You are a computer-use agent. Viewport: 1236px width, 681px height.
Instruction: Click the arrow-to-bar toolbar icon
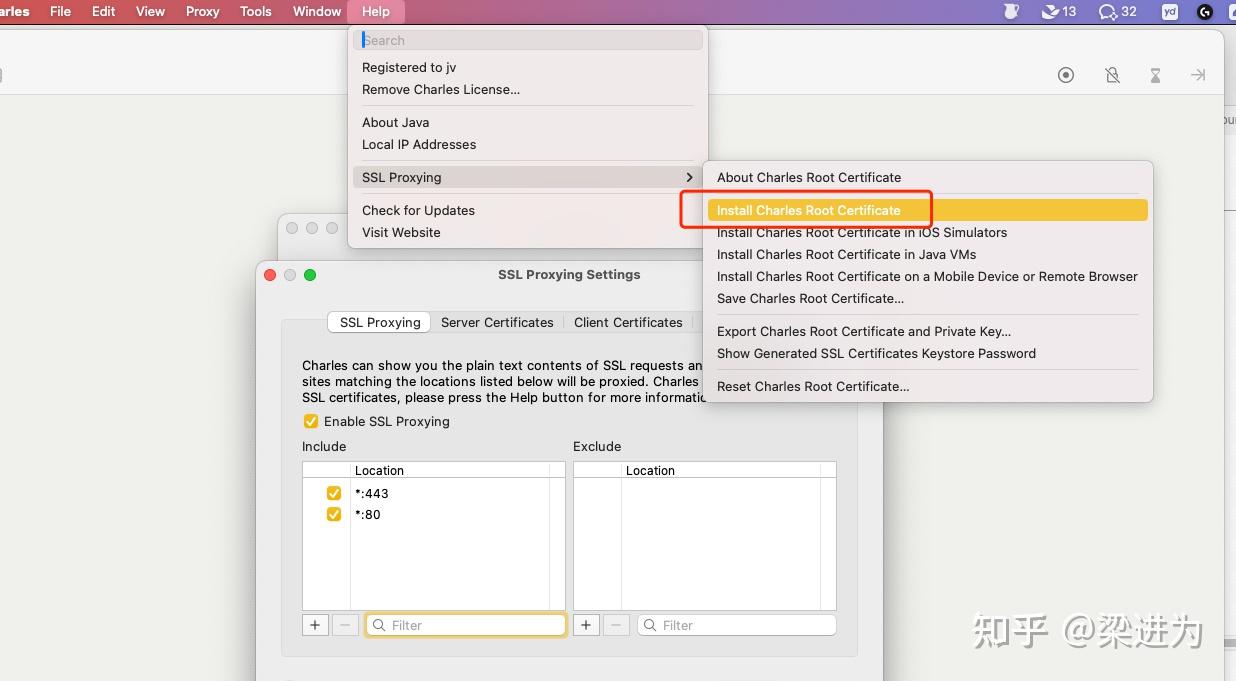pos(1198,75)
